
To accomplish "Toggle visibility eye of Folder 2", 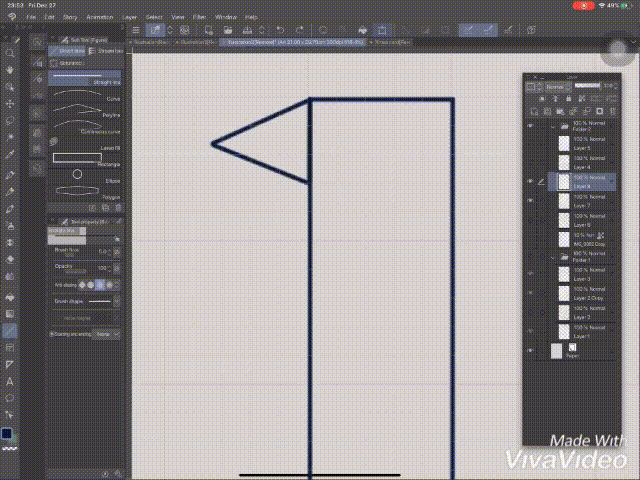I will 530,126.
